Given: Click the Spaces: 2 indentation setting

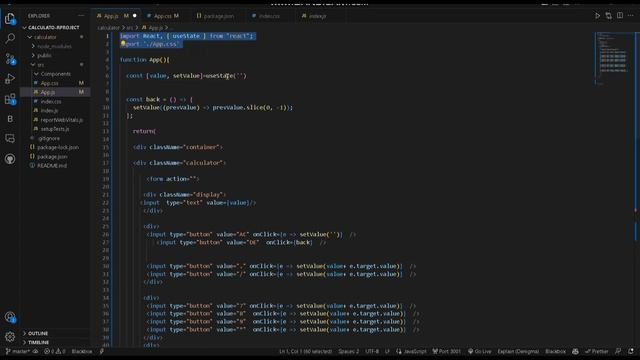Looking at the screenshot, I should click(349, 351).
